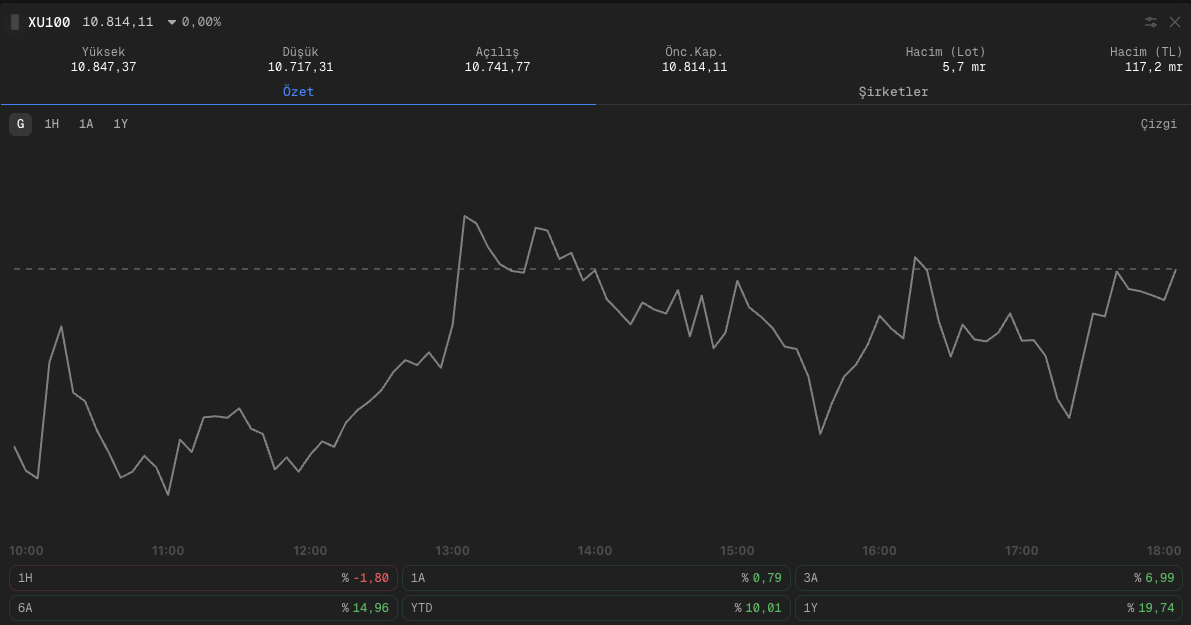Viewport: 1191px width, 625px height.
Task: Click the drag handle beside XU100
Action: pos(15,22)
